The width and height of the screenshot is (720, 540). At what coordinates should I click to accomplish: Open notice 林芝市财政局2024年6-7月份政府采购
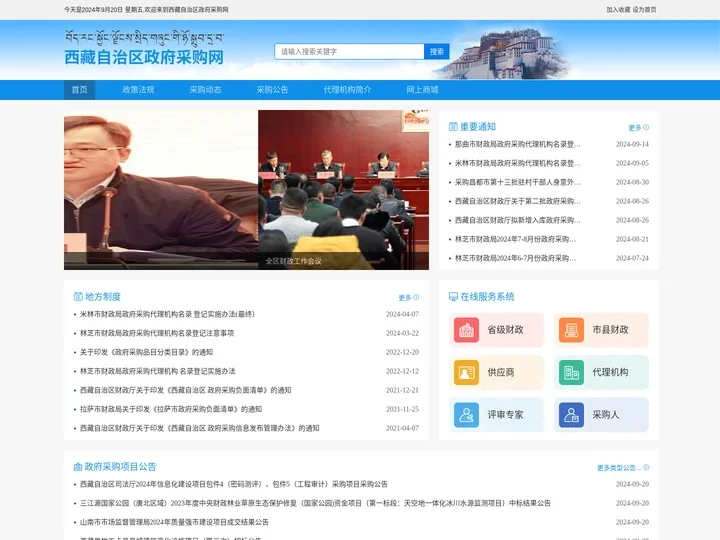tap(515, 258)
